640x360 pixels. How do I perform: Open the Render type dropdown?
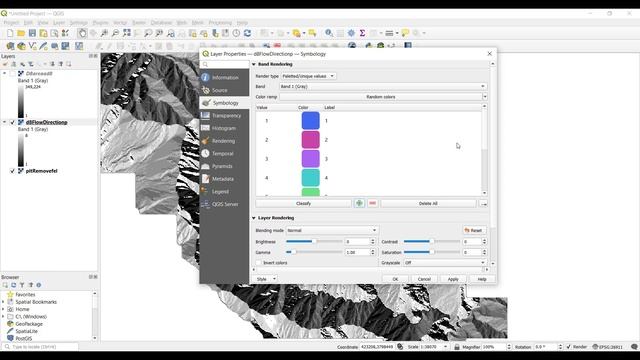(x=308, y=76)
